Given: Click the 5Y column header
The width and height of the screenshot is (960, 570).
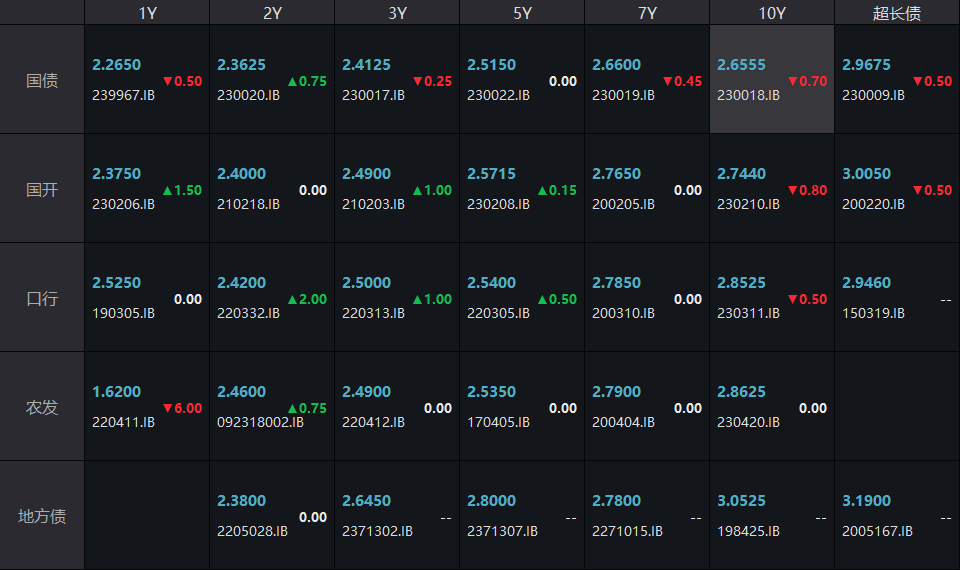Looking at the screenshot, I should (521, 13).
